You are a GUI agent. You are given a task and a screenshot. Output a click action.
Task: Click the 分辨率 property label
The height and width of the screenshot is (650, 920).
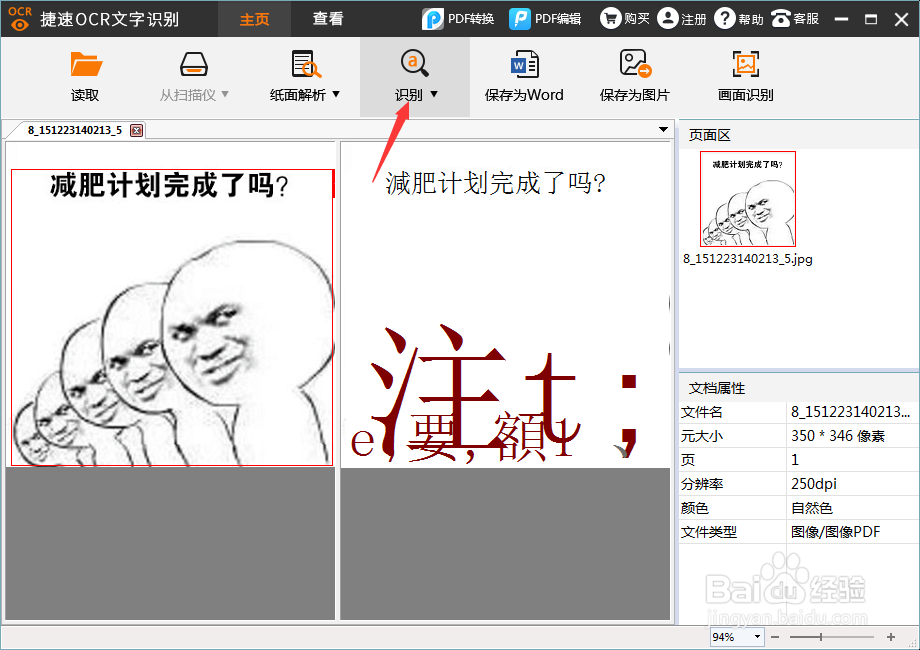(x=702, y=484)
